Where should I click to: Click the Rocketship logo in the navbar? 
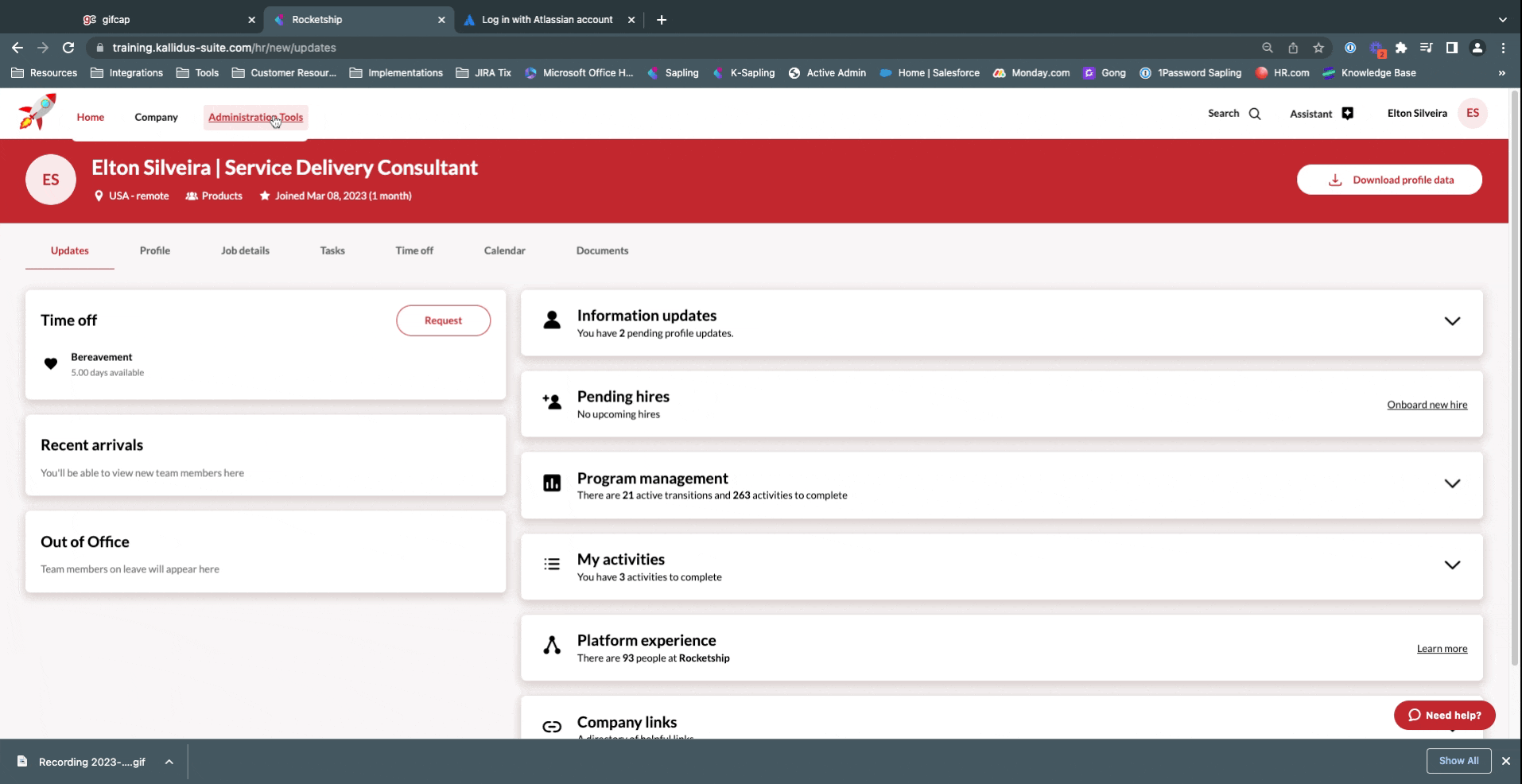36,112
